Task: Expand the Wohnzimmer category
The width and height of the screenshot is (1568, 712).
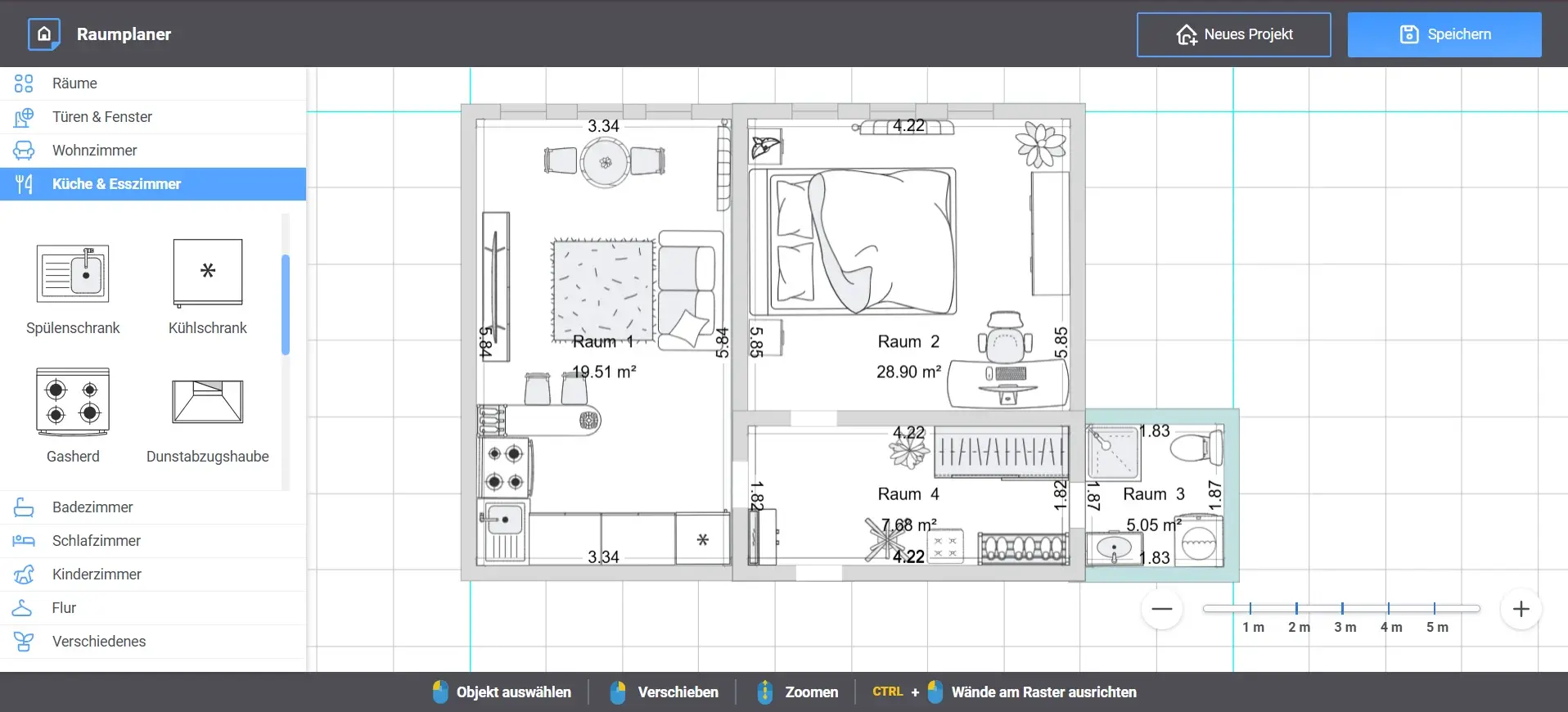Action: 153,151
